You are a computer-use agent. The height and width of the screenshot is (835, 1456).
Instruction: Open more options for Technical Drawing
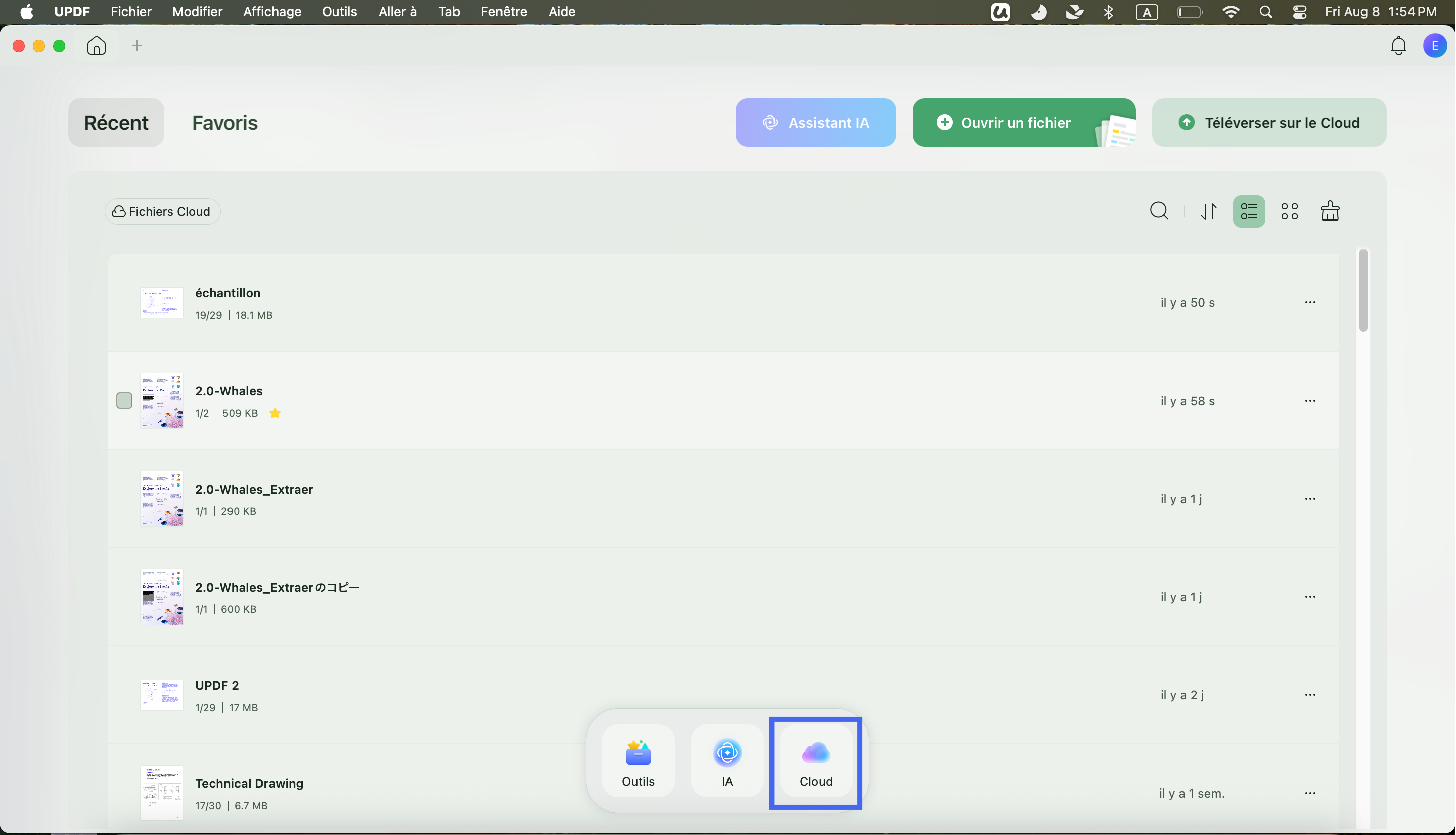tap(1310, 793)
